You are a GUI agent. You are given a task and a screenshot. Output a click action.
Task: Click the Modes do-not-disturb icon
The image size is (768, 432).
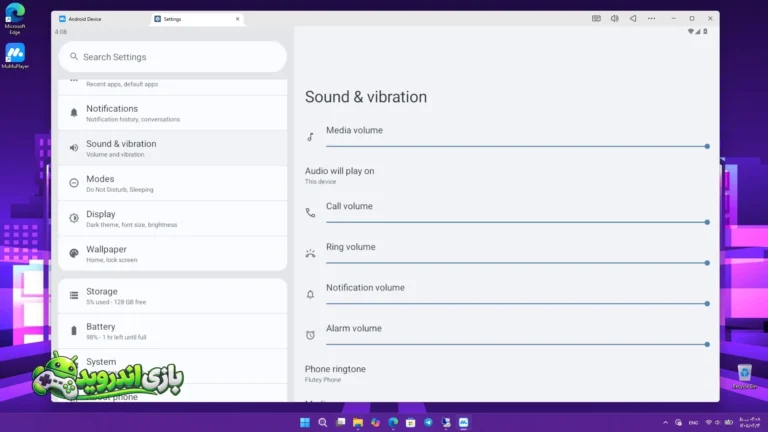coord(73,183)
